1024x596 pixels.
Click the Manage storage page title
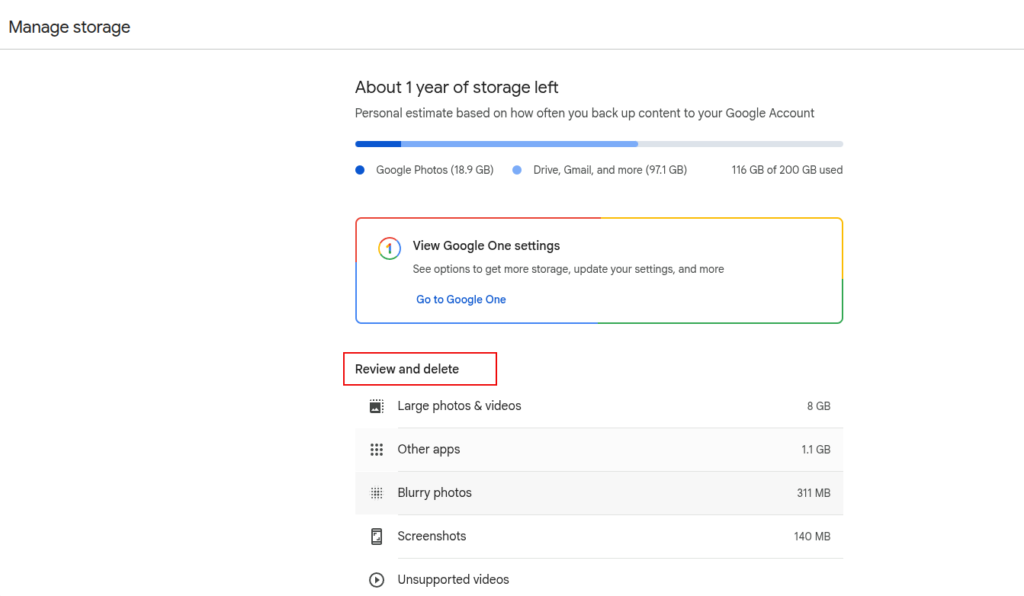(x=69, y=27)
